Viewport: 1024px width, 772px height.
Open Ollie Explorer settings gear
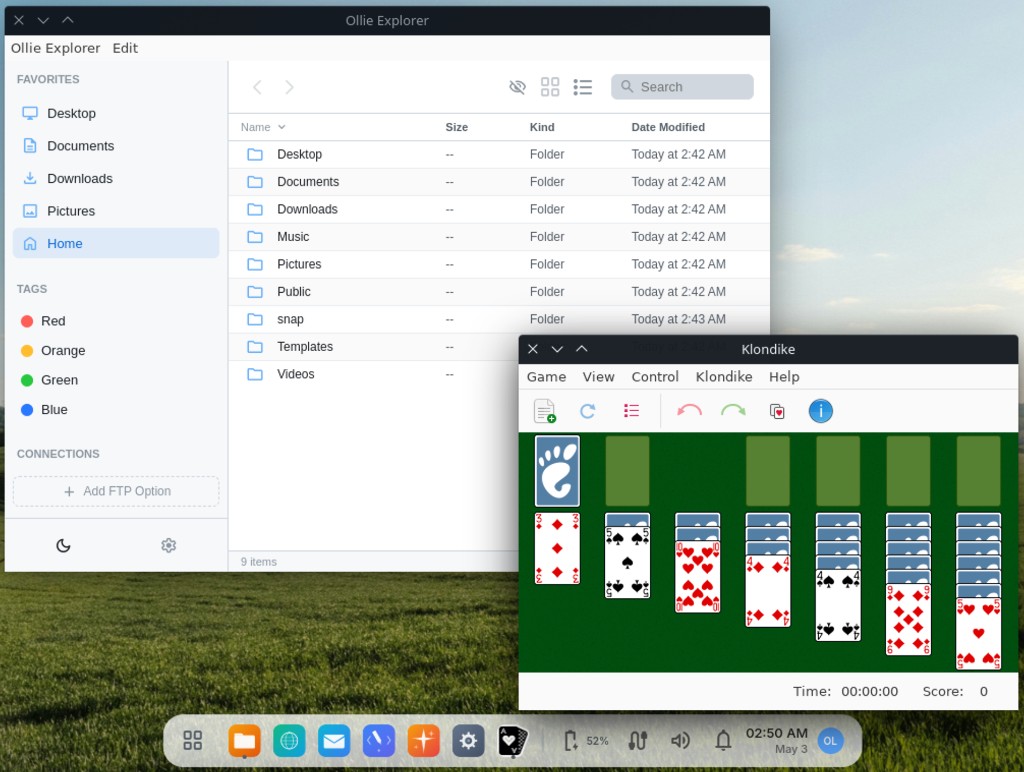click(168, 545)
